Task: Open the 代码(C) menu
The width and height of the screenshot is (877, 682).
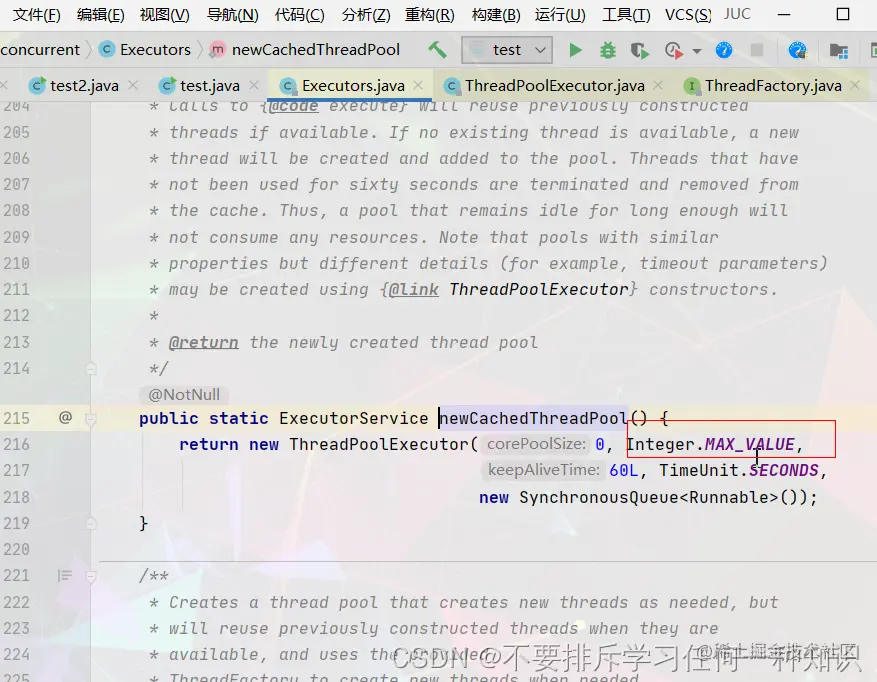Action: (299, 15)
